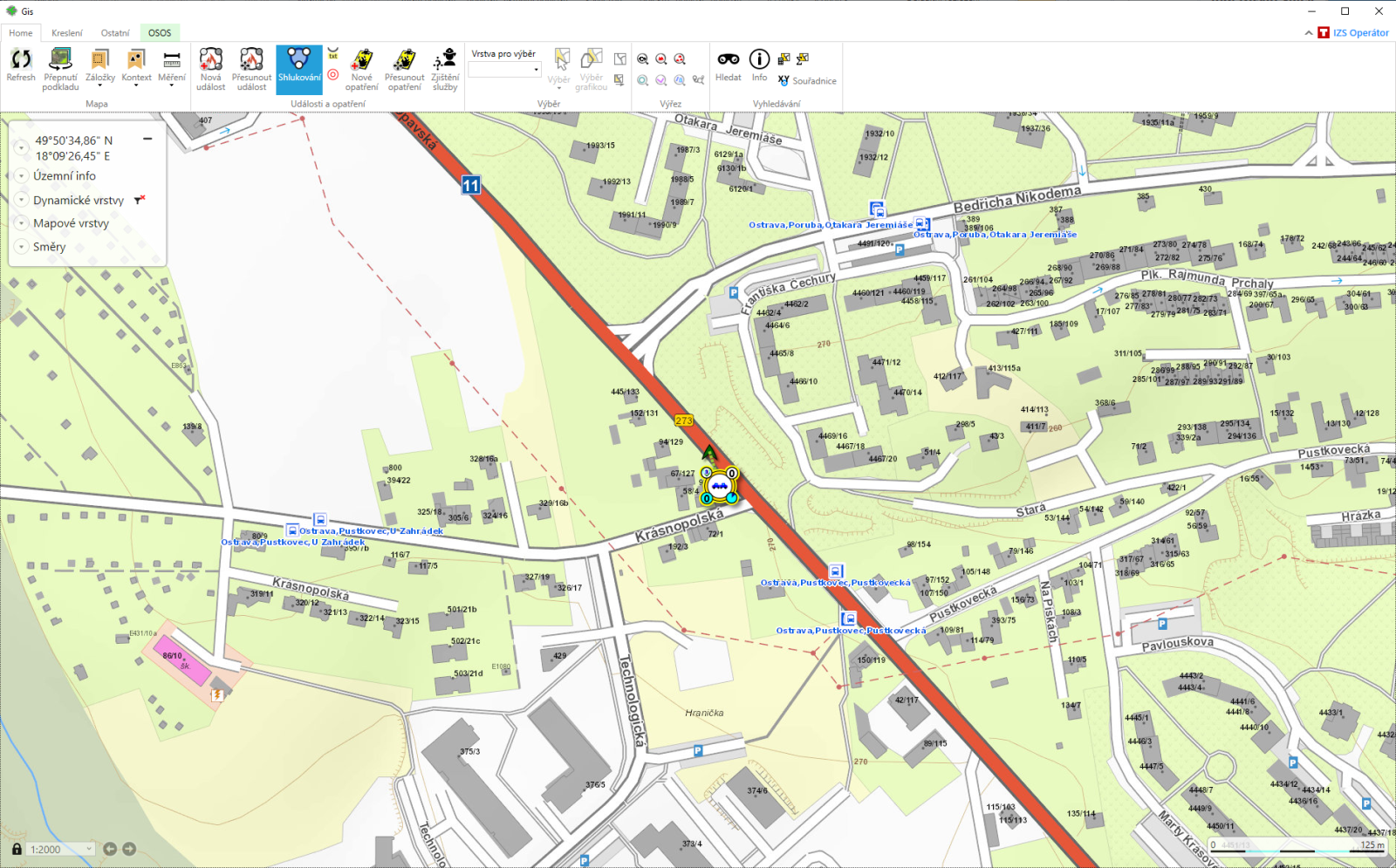Click the route 11 road sign

pos(471,185)
